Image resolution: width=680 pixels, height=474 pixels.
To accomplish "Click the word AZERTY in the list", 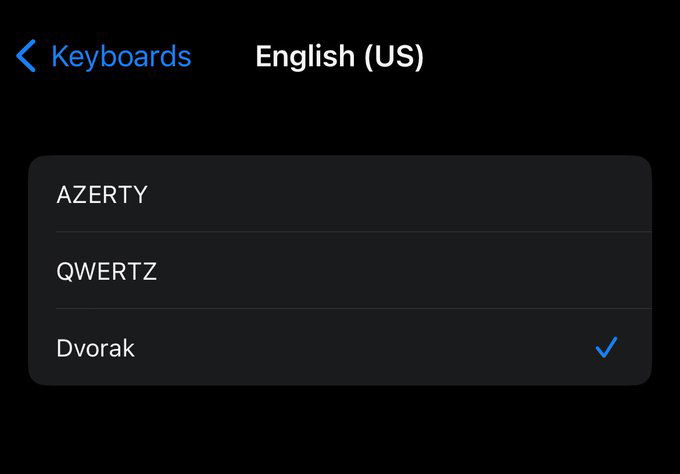I will (102, 194).
